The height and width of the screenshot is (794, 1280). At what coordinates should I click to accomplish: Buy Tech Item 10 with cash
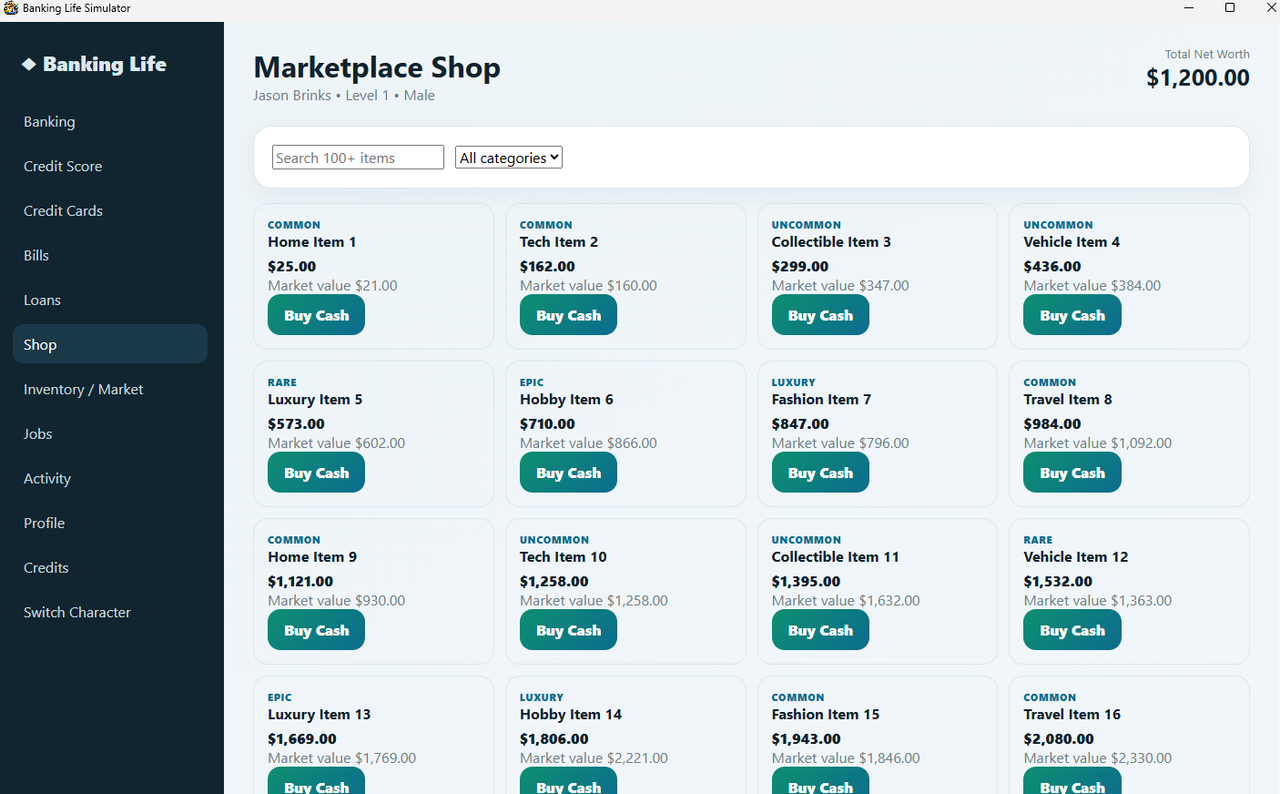click(x=568, y=630)
